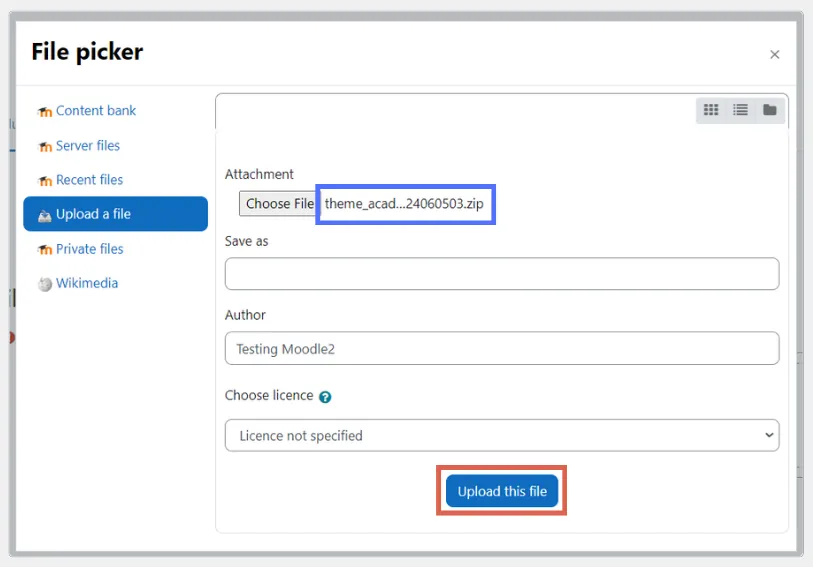
Task: Open the Server files repository
Action: click(88, 146)
